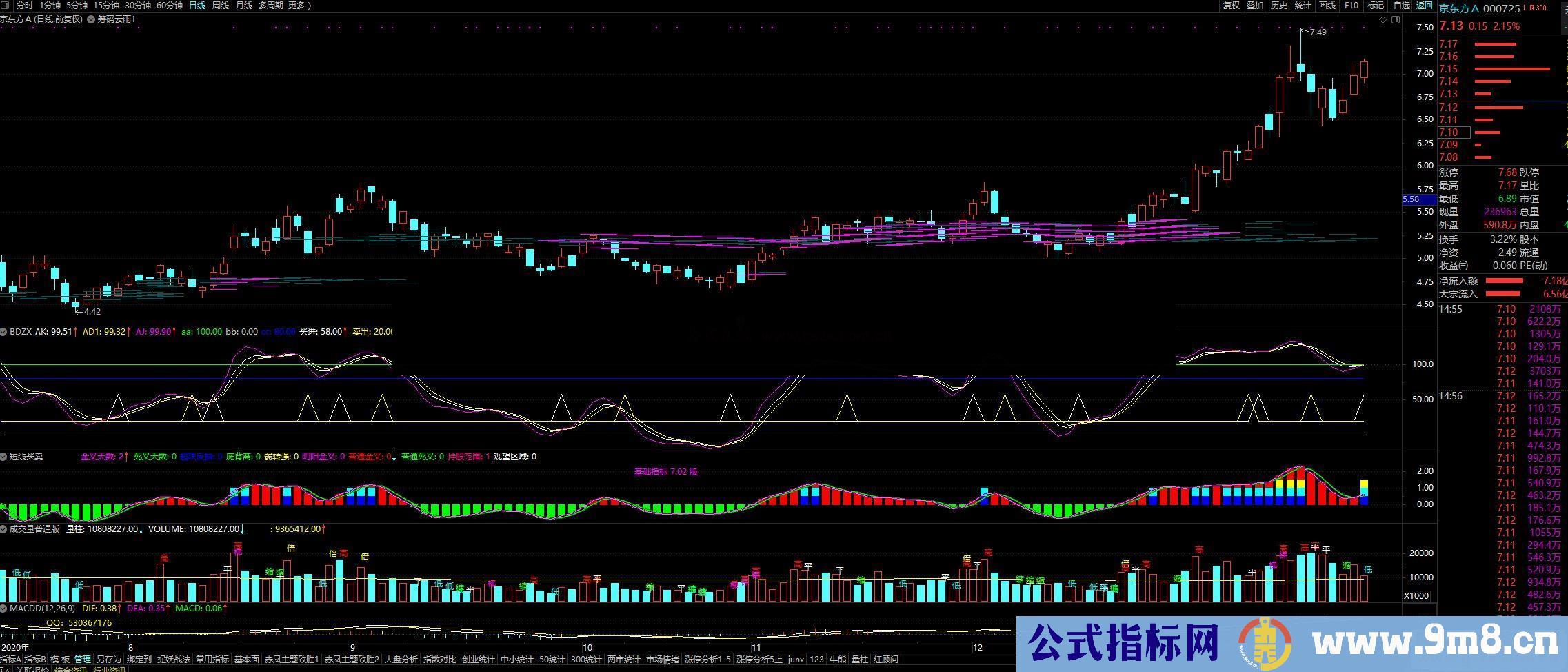Screen dimensions: 1568x672
Task: Expand the 短线买卖 indicator settings icon
Action: tap(4, 457)
